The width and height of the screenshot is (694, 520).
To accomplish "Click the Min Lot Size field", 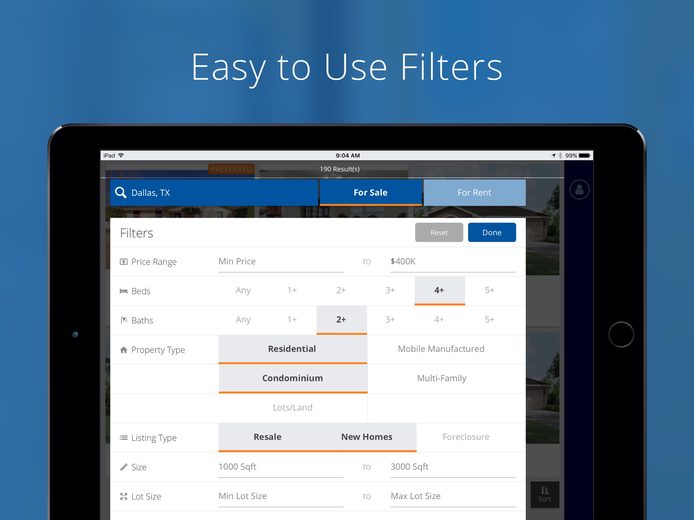I will pos(281,497).
